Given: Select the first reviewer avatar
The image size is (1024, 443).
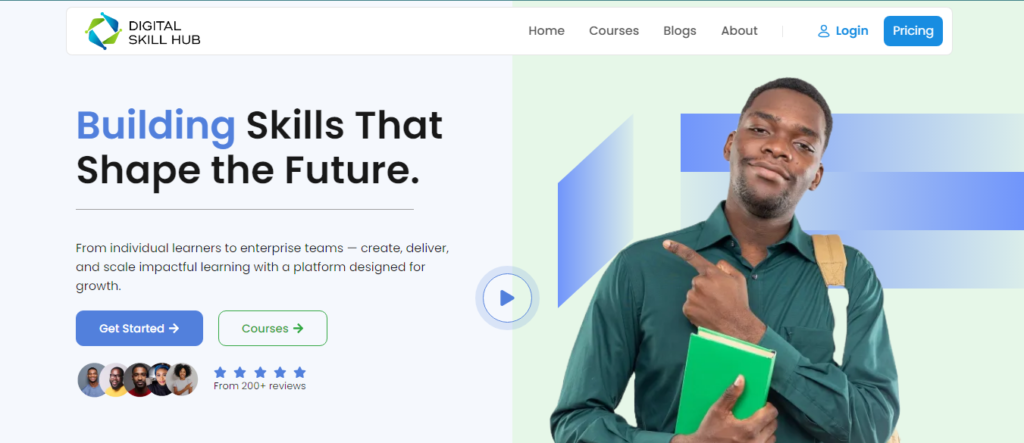Looking at the screenshot, I should [x=93, y=380].
